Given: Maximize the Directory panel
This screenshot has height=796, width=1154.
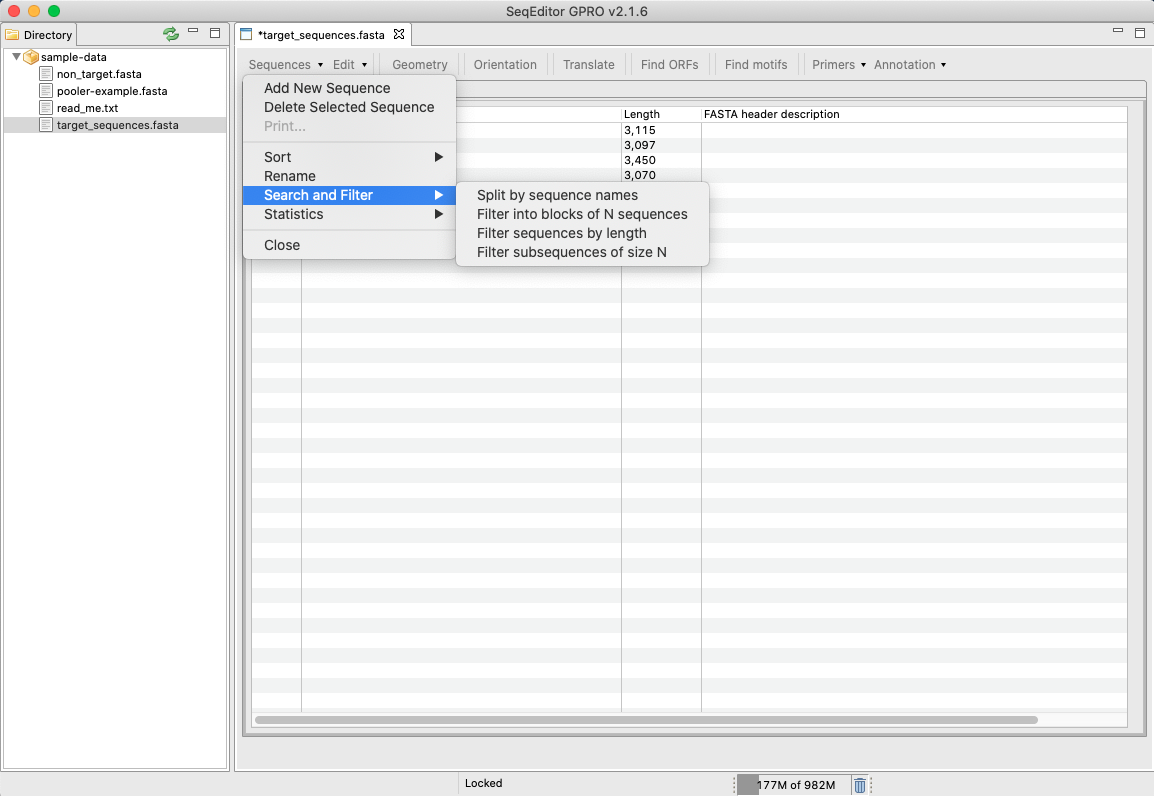Looking at the screenshot, I should (x=215, y=34).
